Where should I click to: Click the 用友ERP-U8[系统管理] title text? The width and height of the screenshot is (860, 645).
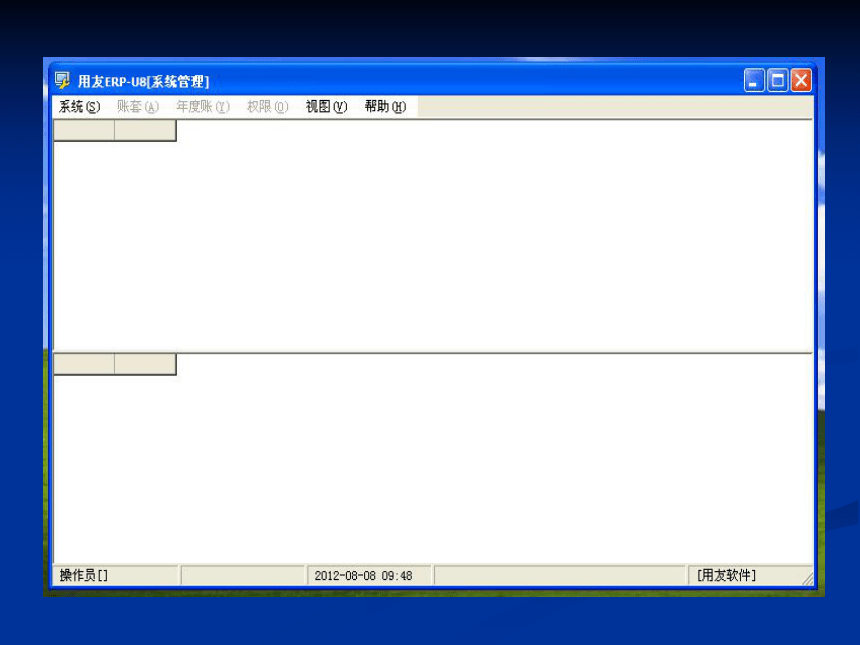point(143,81)
